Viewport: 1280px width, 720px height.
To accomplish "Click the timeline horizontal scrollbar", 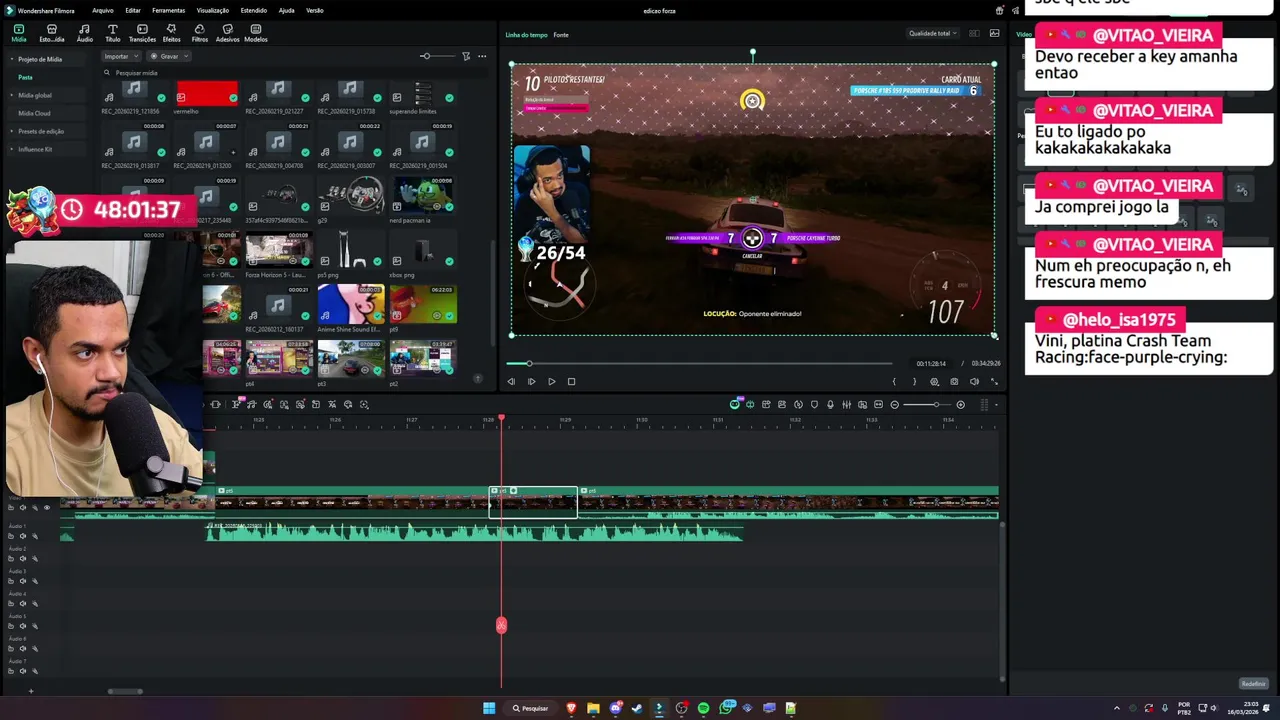I will point(125,691).
